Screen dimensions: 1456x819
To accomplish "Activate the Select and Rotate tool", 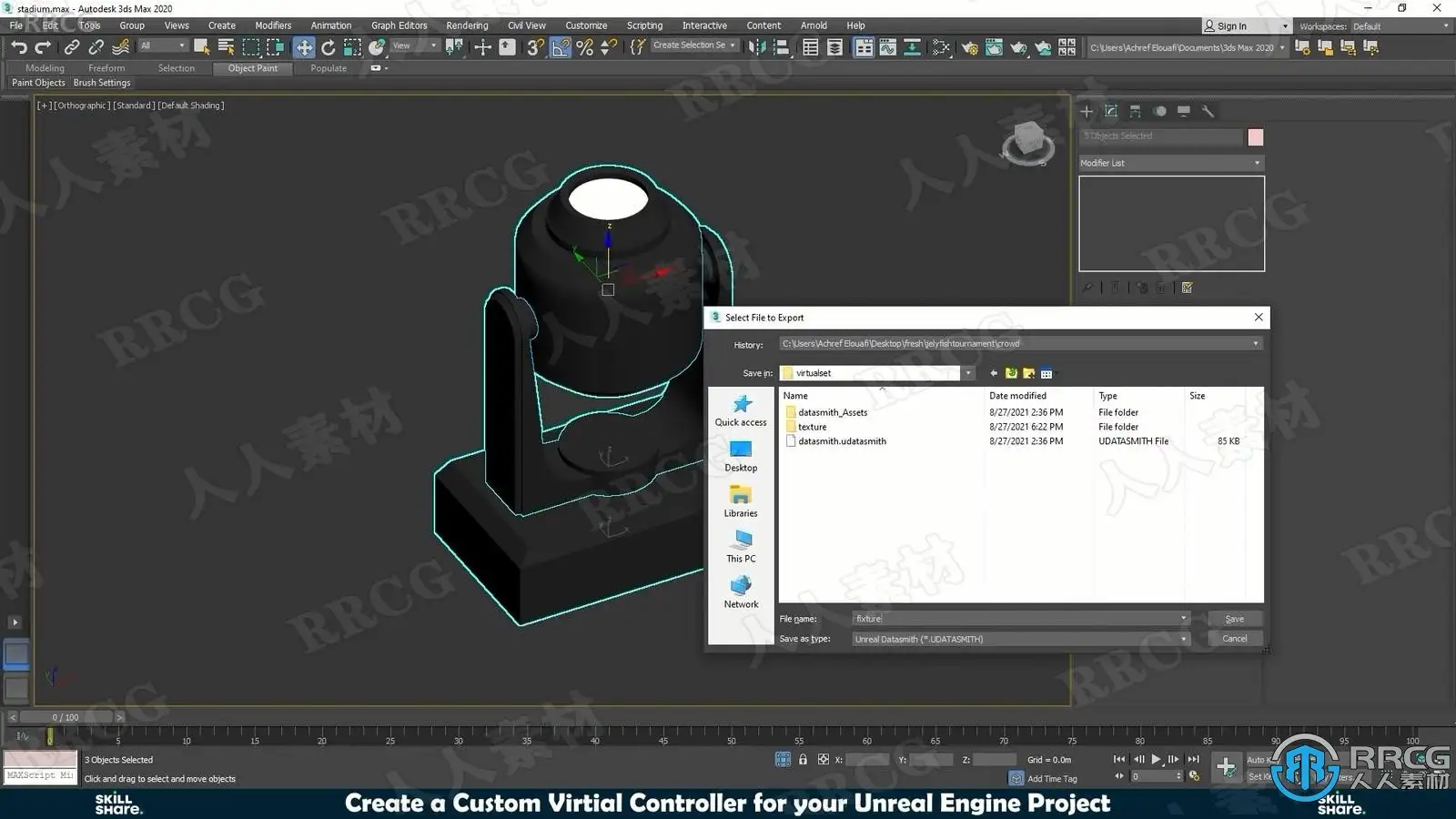I will [x=328, y=47].
